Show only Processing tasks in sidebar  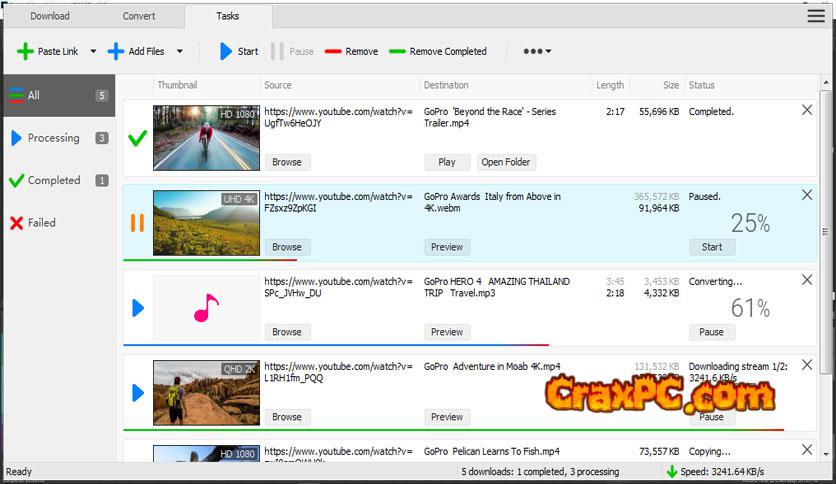pos(53,138)
